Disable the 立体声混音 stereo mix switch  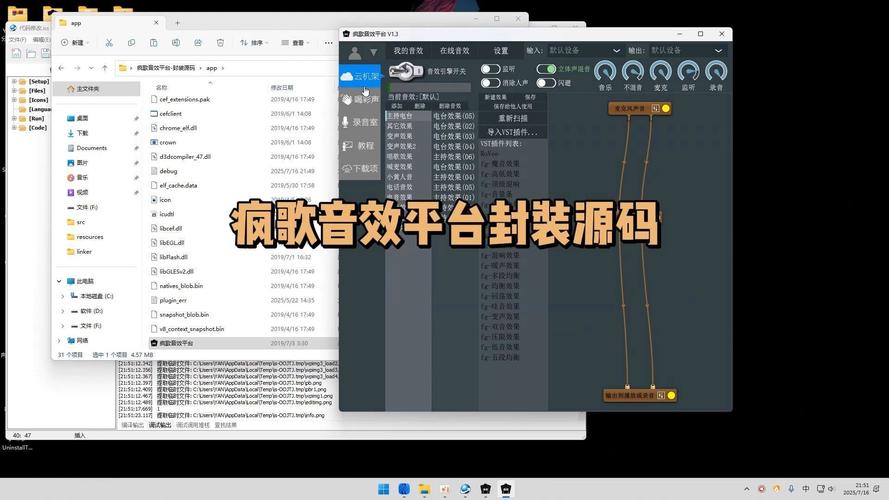(x=546, y=70)
